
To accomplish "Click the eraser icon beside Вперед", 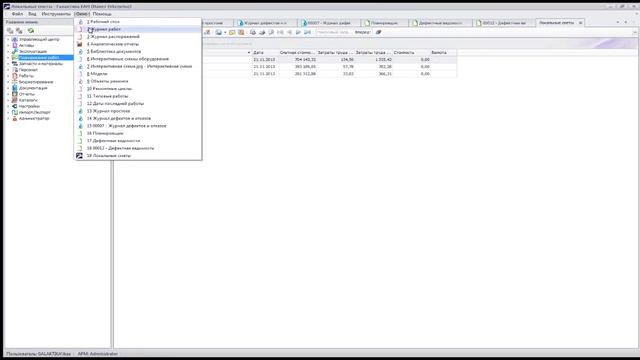I will [x=378, y=32].
